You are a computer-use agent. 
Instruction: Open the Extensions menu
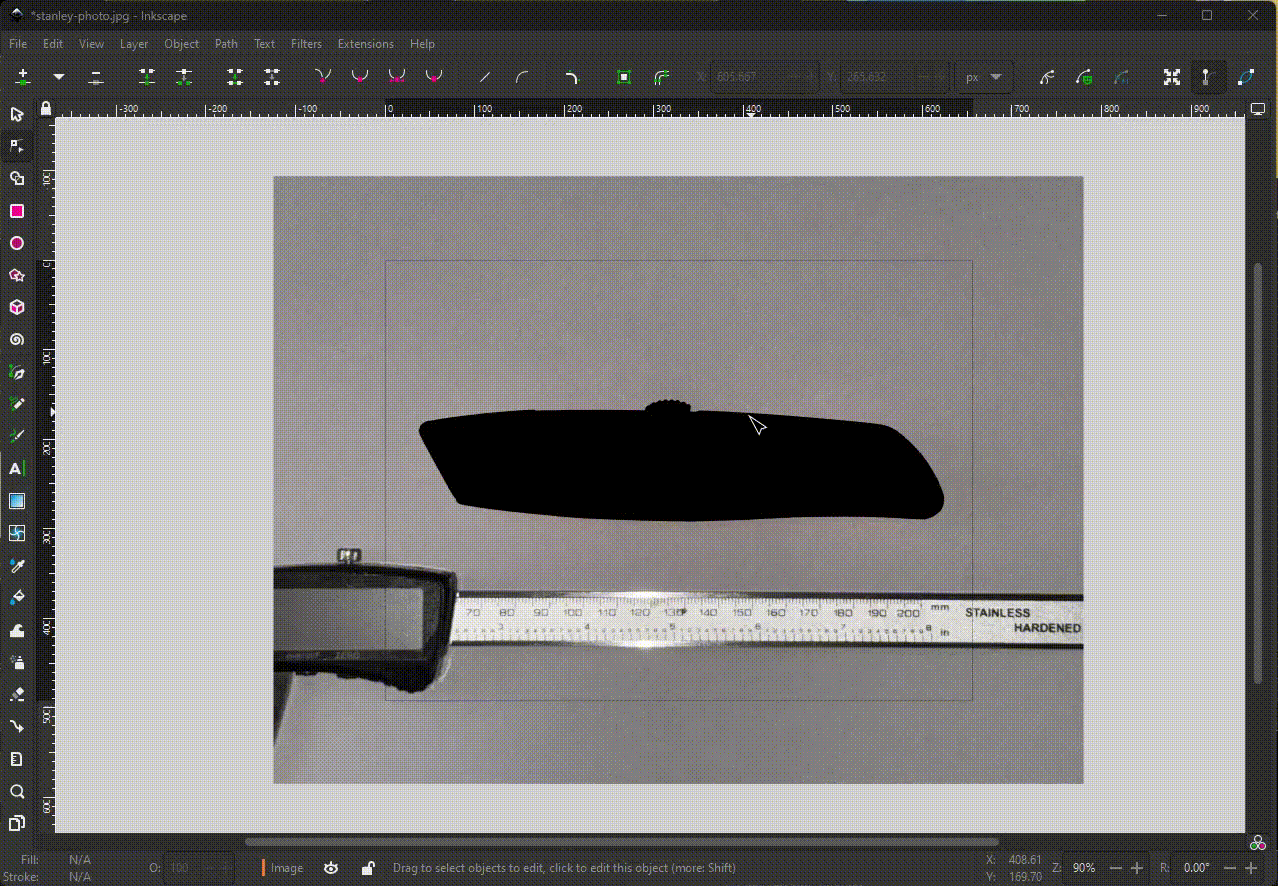(365, 44)
